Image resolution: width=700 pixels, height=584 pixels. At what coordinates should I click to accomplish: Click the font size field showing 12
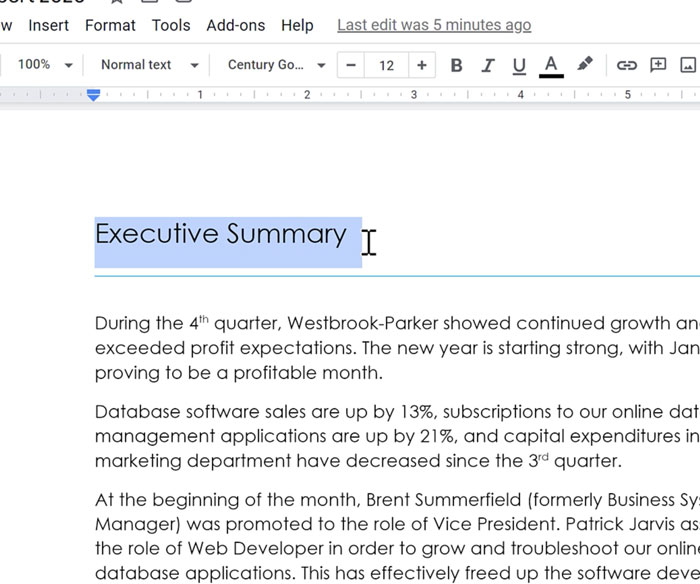[386, 65]
